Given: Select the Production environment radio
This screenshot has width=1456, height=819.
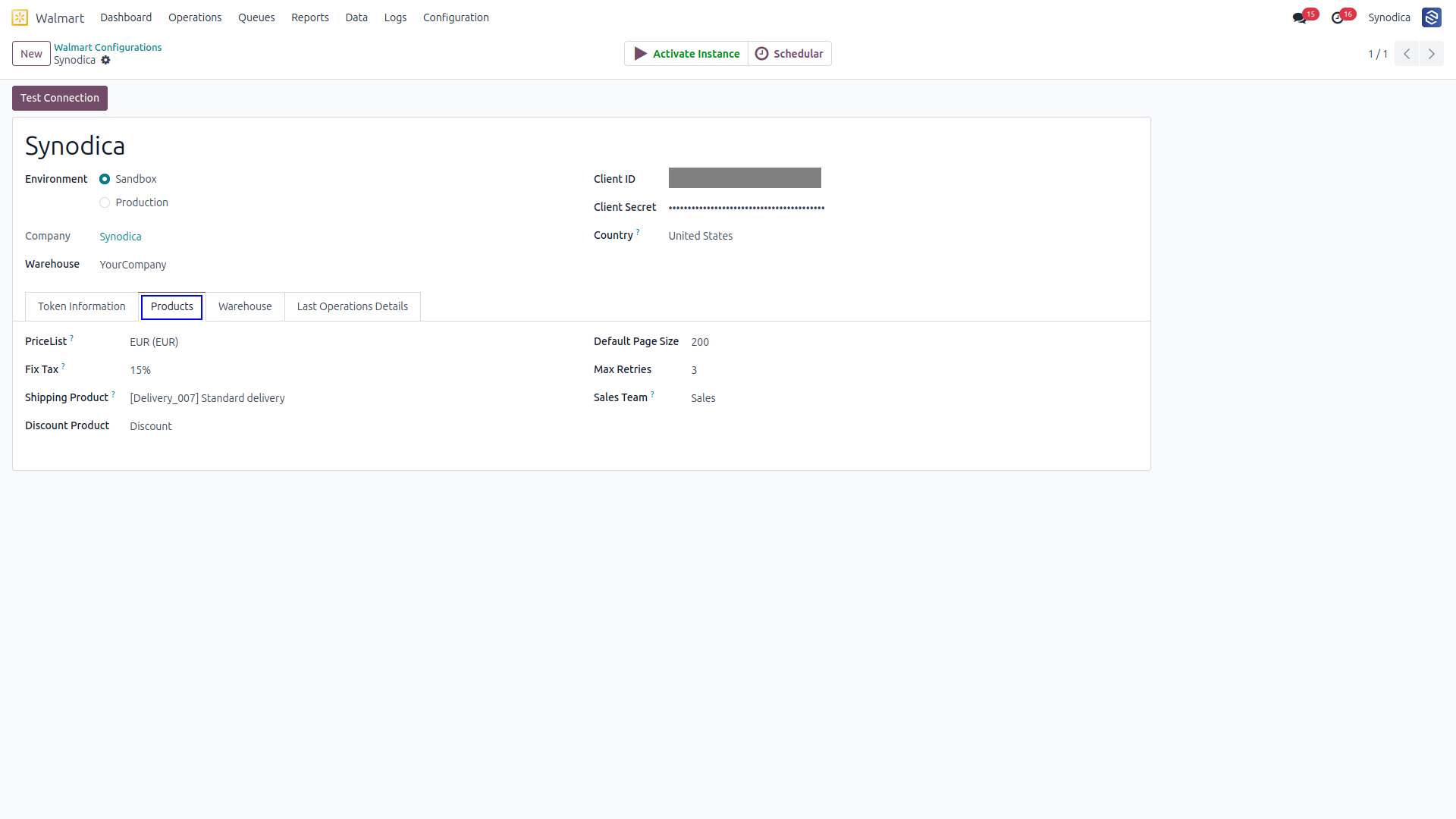Looking at the screenshot, I should click(x=105, y=202).
